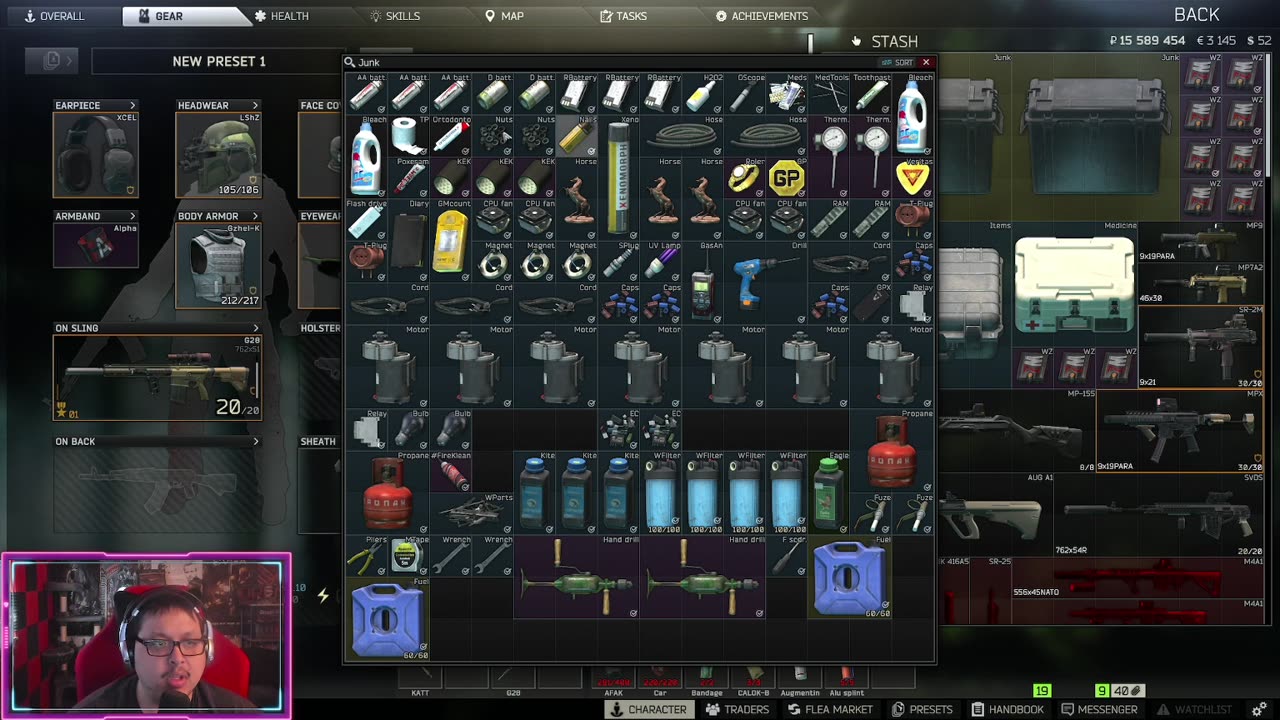Click the #FireKlean gun lube item
The height and width of the screenshot is (720, 1280).
pyautogui.click(x=451, y=472)
